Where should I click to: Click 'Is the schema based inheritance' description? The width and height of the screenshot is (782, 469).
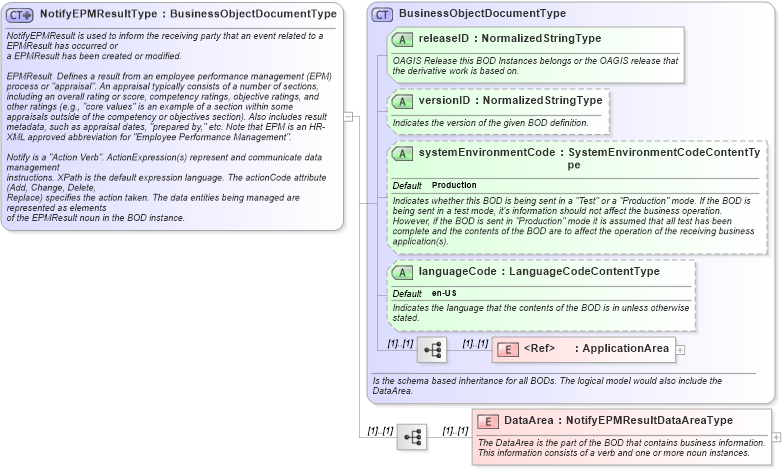(547, 386)
